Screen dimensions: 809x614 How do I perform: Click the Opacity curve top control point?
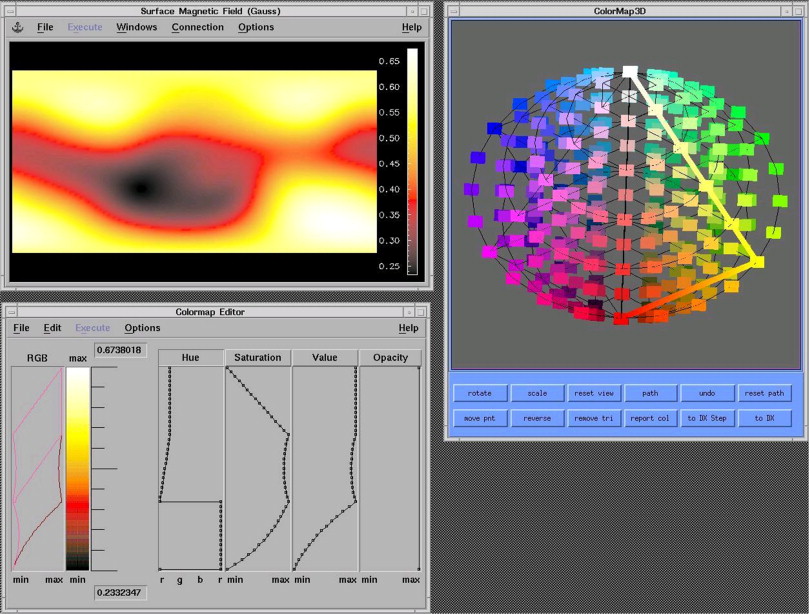click(419, 368)
